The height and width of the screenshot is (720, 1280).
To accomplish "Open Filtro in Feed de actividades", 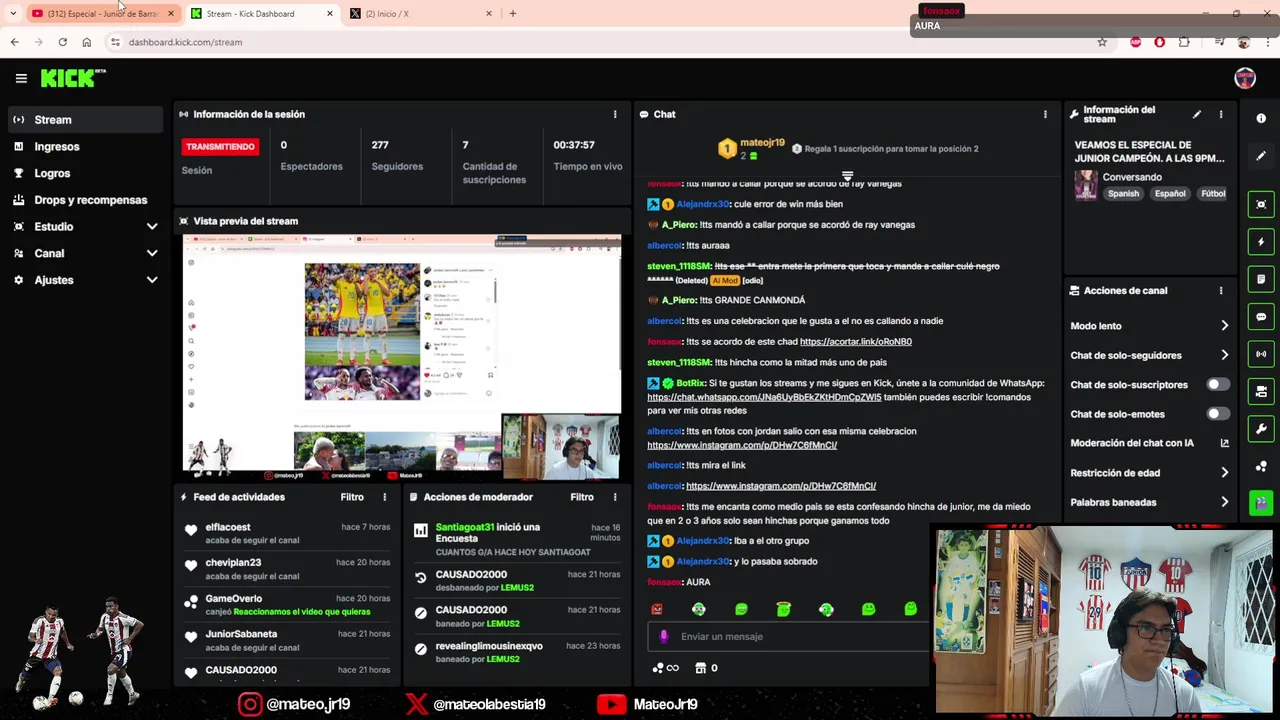I will (x=352, y=497).
